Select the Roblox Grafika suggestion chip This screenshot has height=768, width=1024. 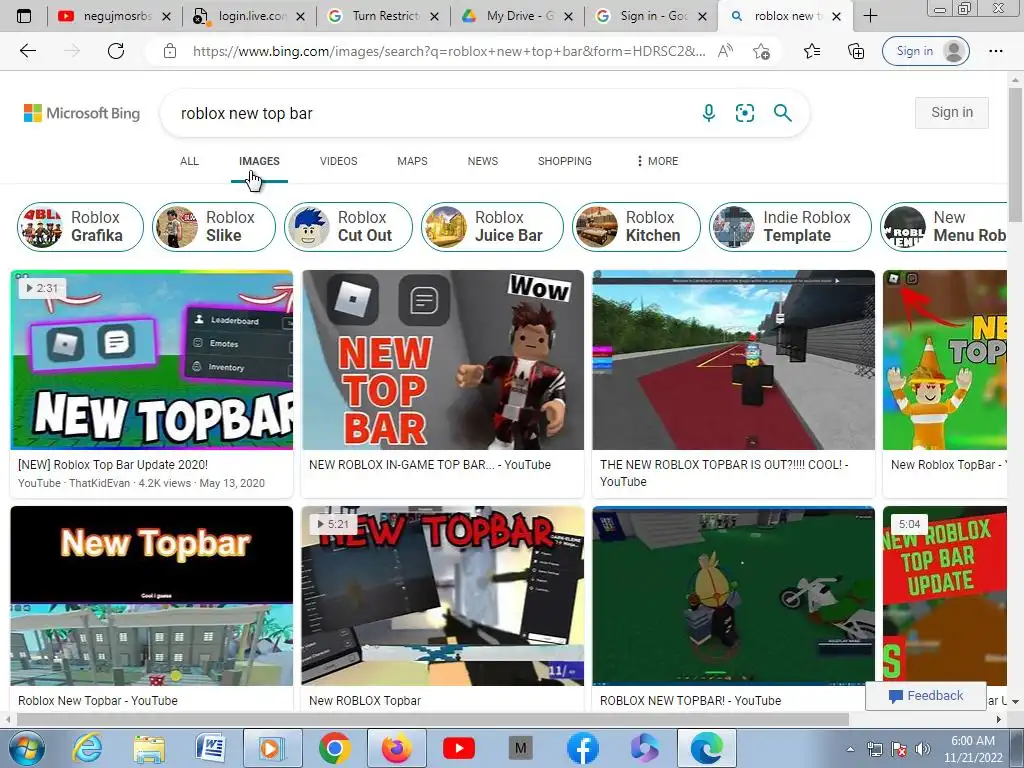[80, 227]
